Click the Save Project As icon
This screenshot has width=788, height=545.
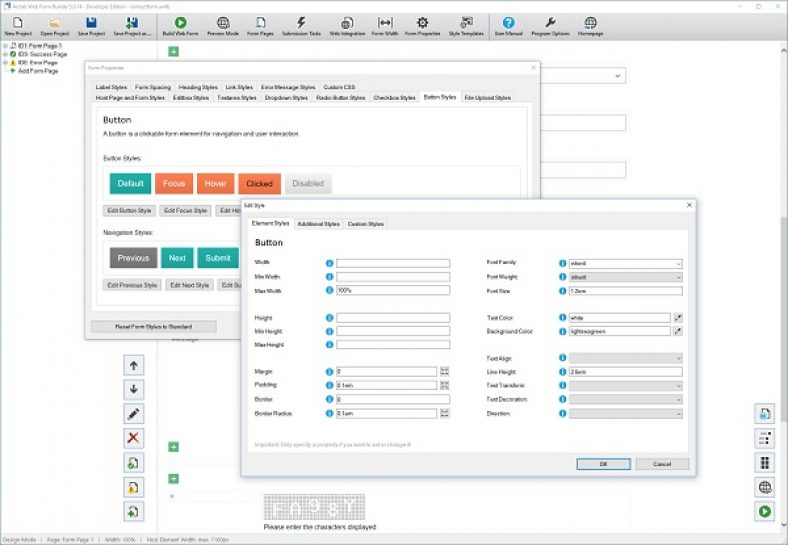[132, 23]
